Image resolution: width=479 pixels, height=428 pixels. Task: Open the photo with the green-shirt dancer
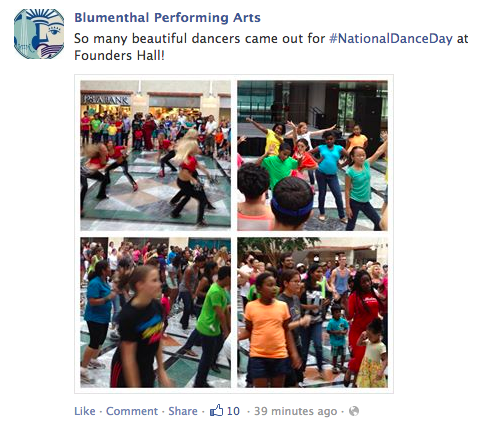(155, 312)
